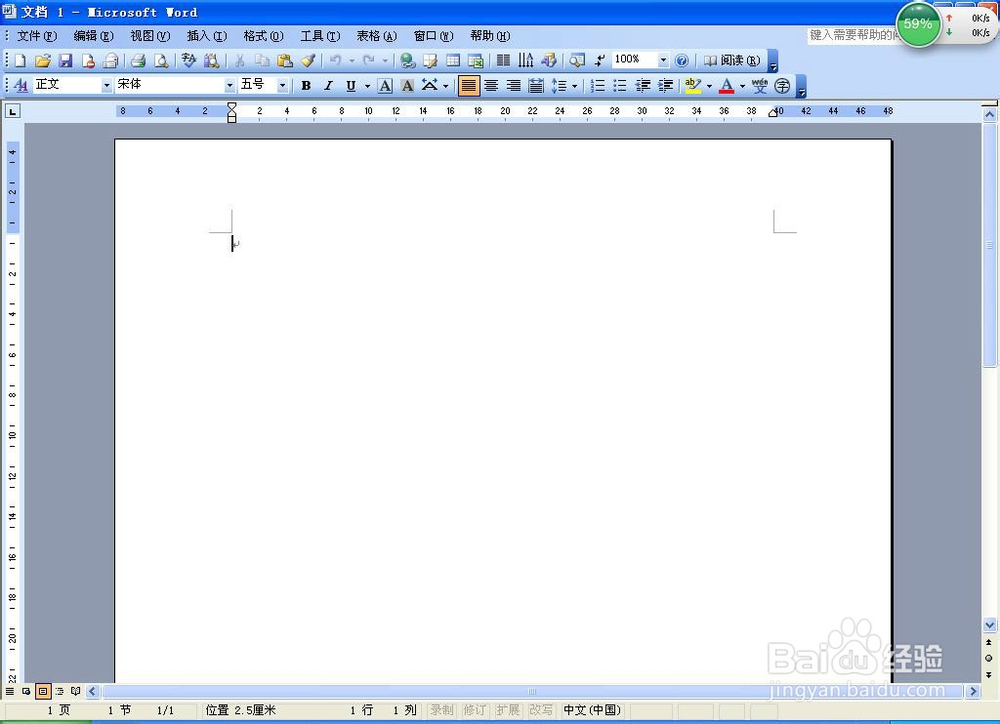Viewport: 1000px width, 724px height.
Task: Switch to Normal view at bottom left
Action: tap(10, 691)
